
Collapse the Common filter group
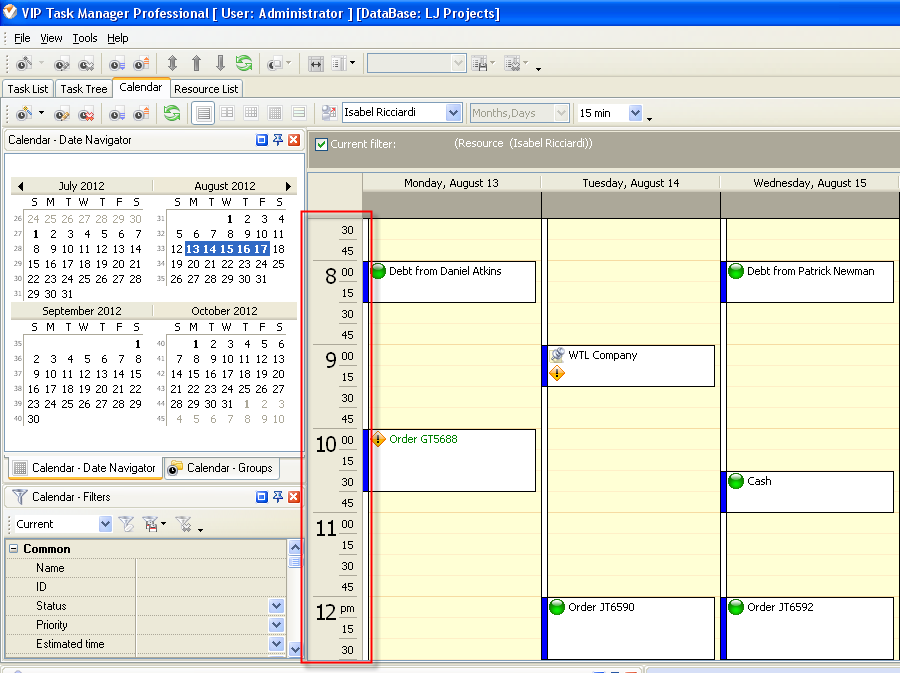13,549
